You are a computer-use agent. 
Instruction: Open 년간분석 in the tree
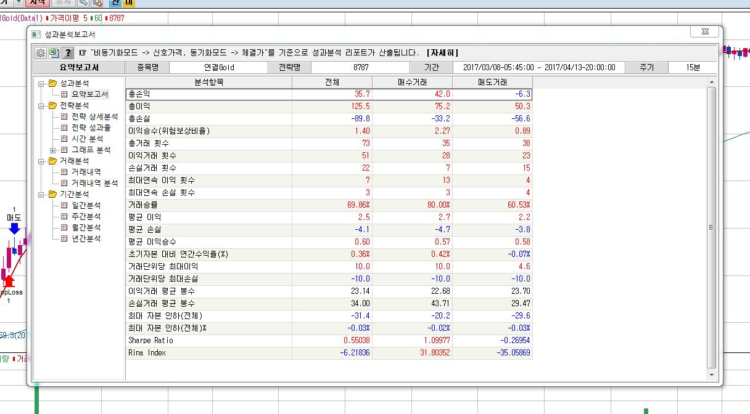(x=86, y=239)
